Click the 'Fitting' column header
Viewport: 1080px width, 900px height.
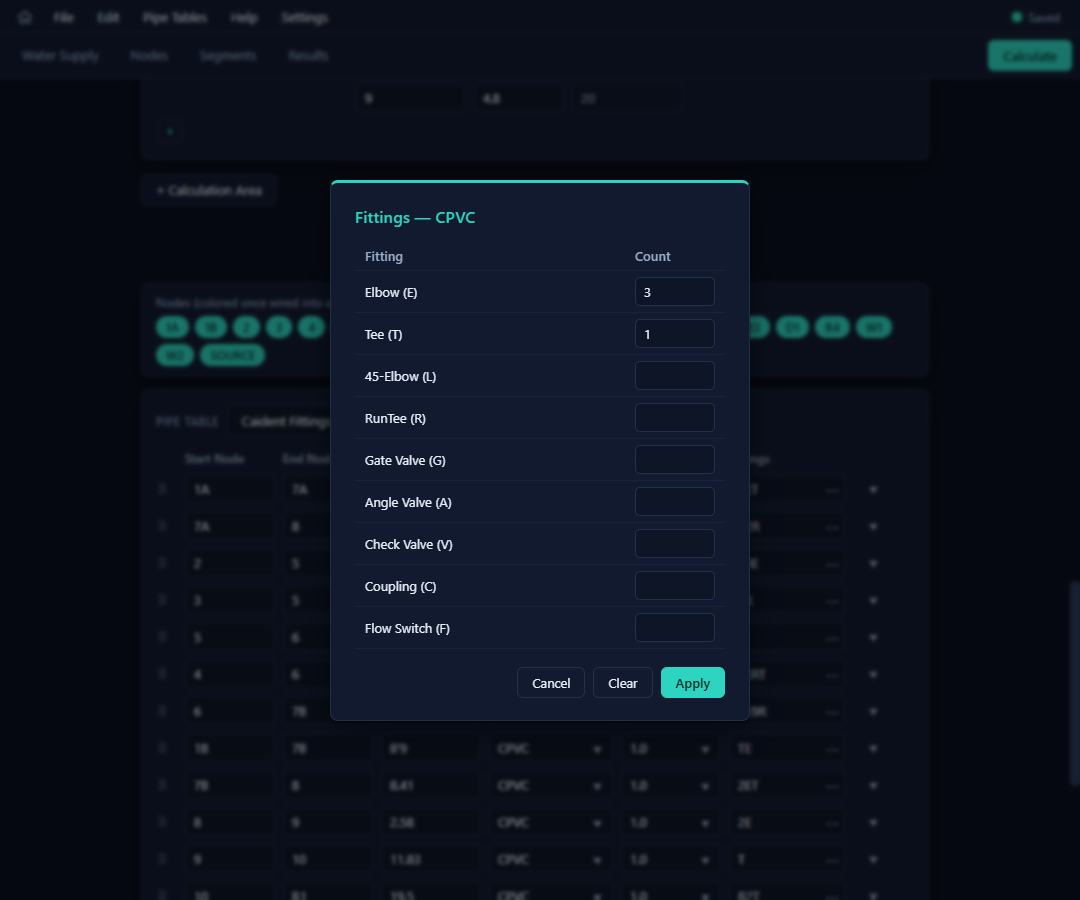384,256
